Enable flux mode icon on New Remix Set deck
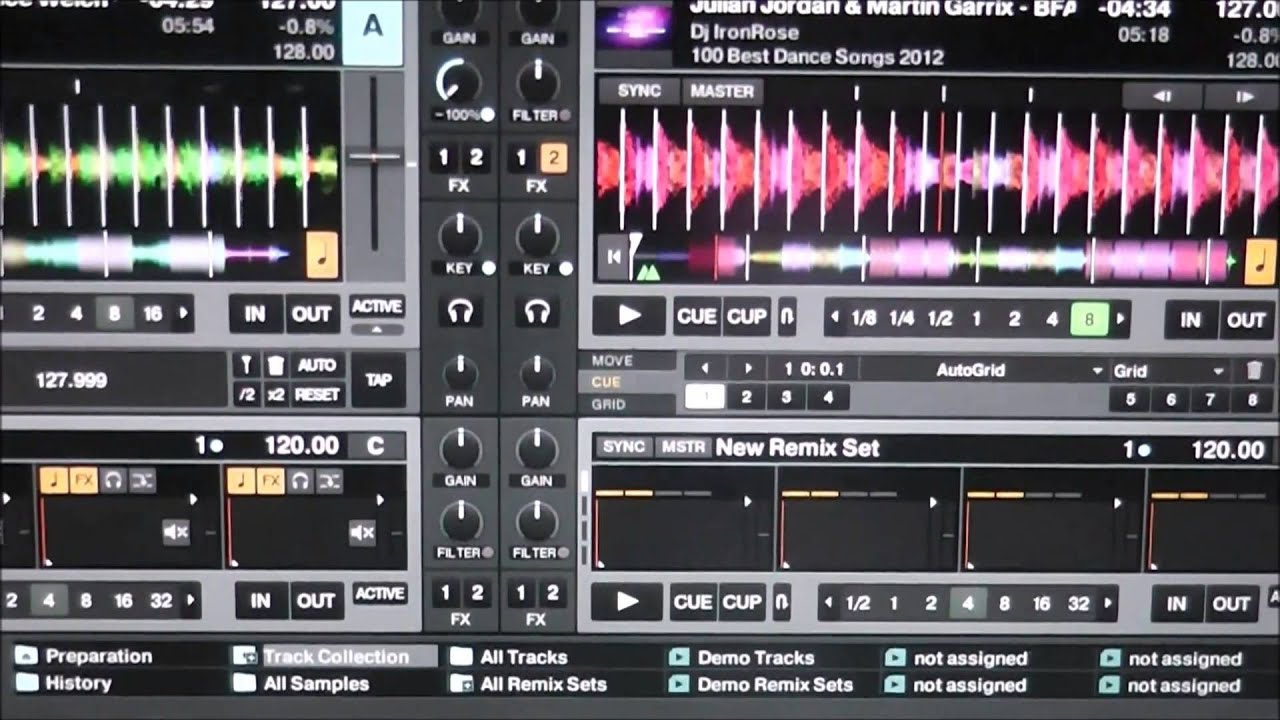Screen dimensions: 1280x720 click(x=781, y=602)
